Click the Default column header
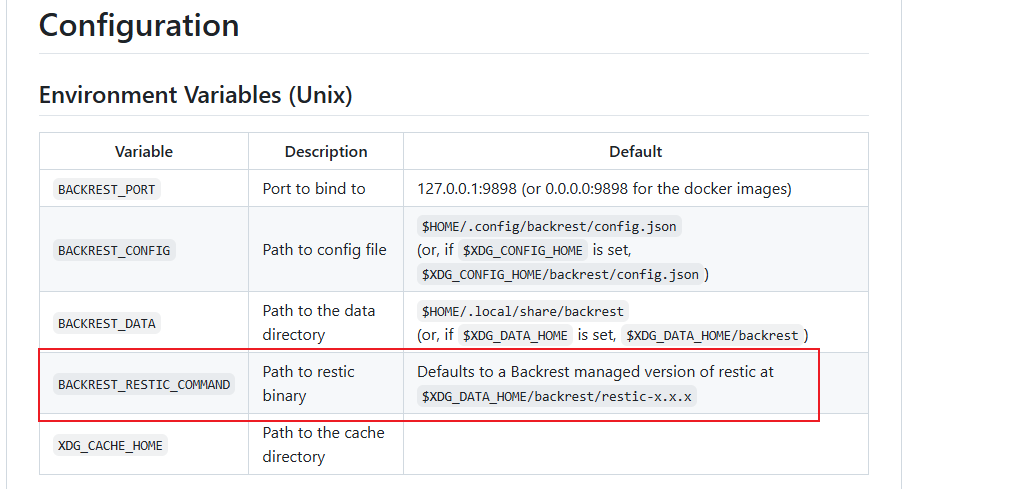The height and width of the screenshot is (489, 1015). click(635, 152)
